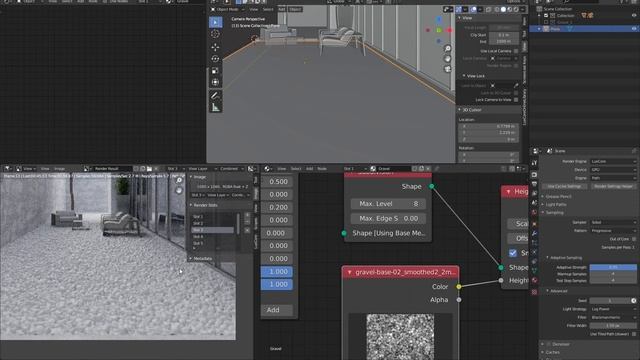The image size is (640, 360).
Task: Click the randomize Seed clock icon
Action: 633,300
